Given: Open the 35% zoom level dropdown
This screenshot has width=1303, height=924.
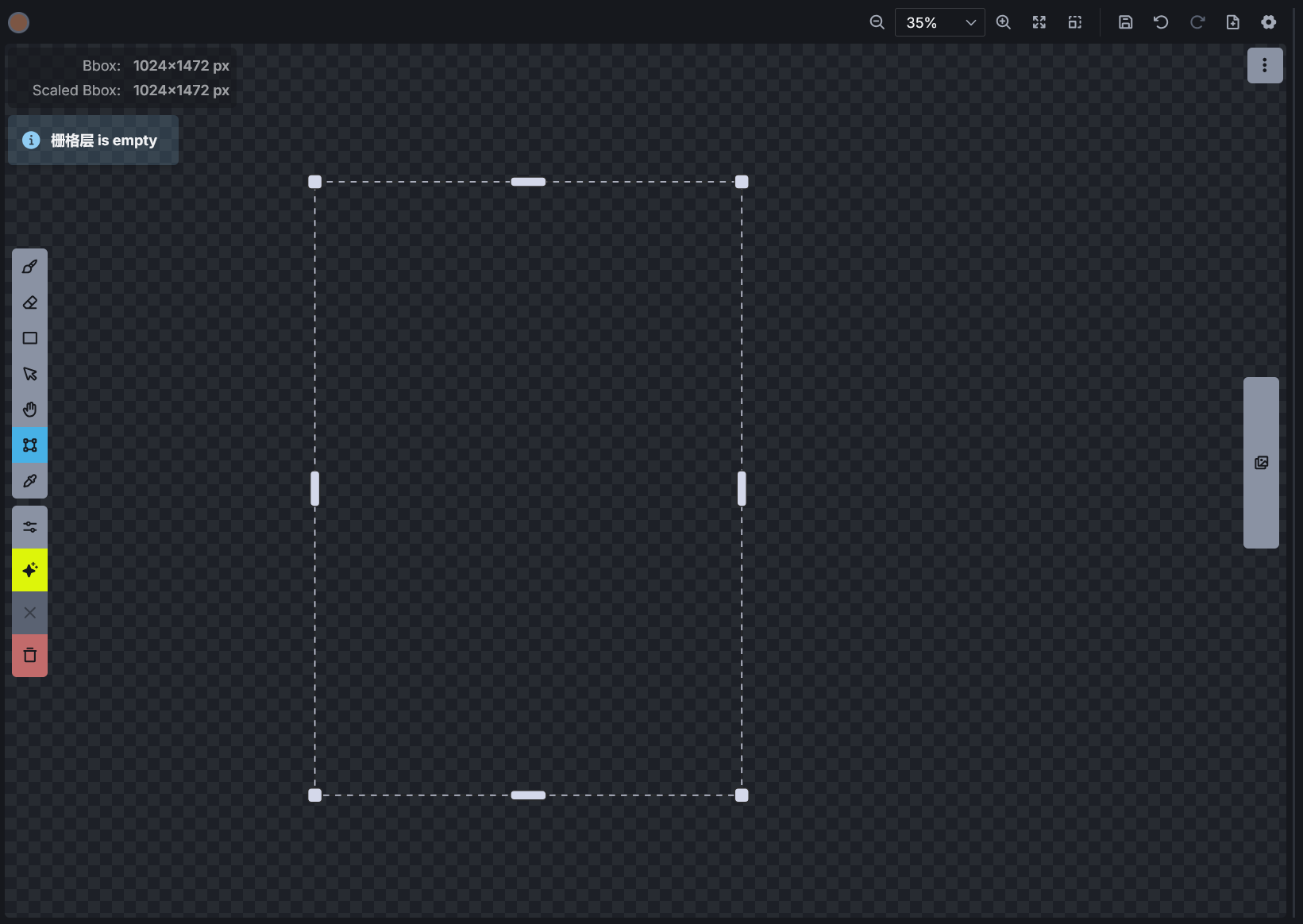Looking at the screenshot, I should [x=939, y=22].
